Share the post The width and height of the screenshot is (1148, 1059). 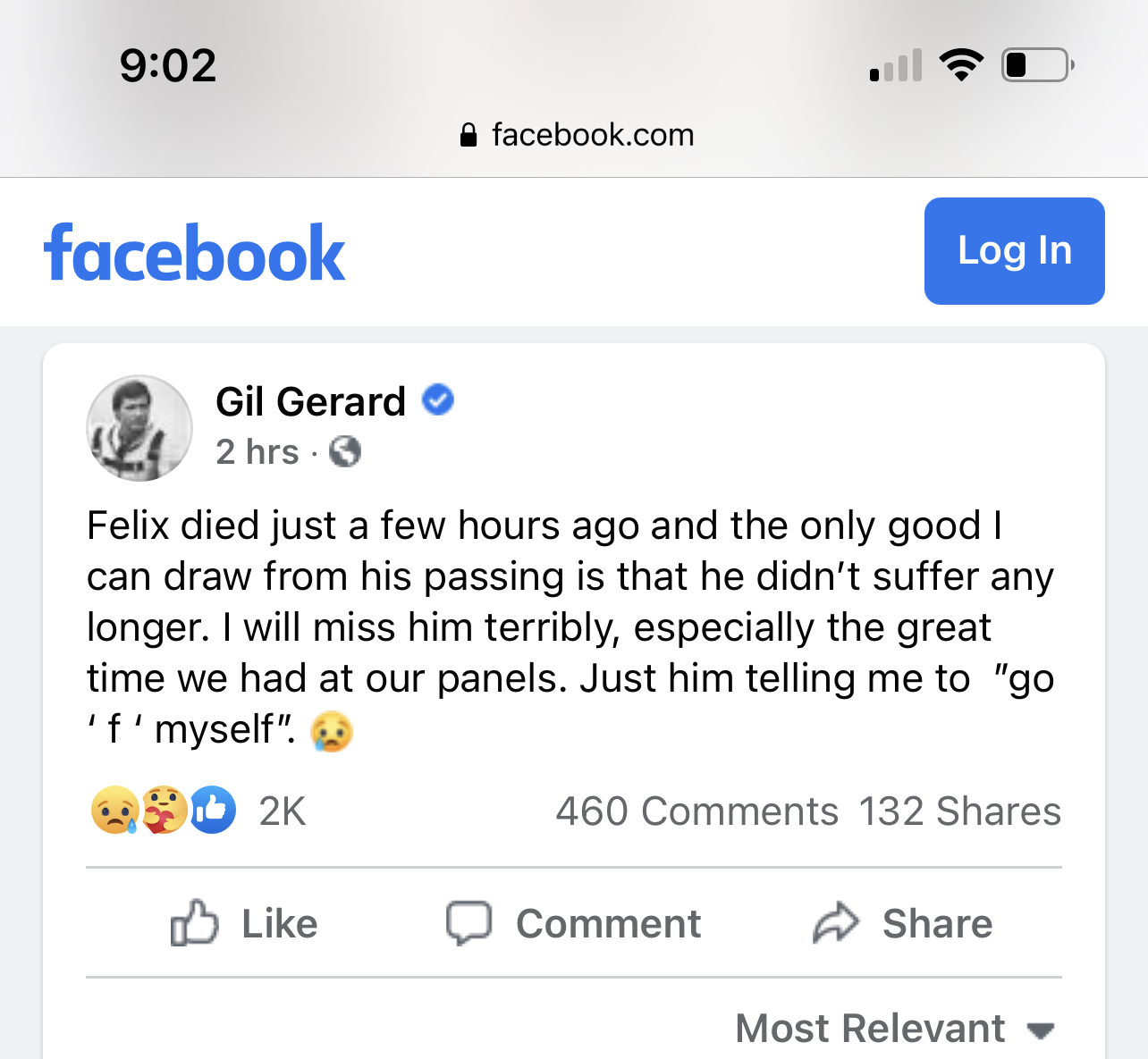tap(902, 923)
